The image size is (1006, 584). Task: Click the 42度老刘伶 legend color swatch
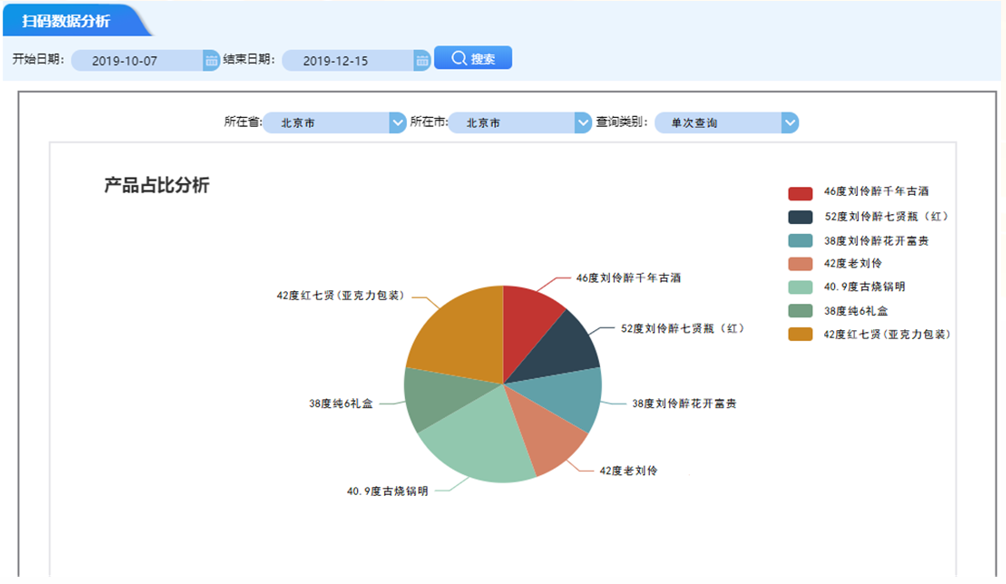point(800,264)
